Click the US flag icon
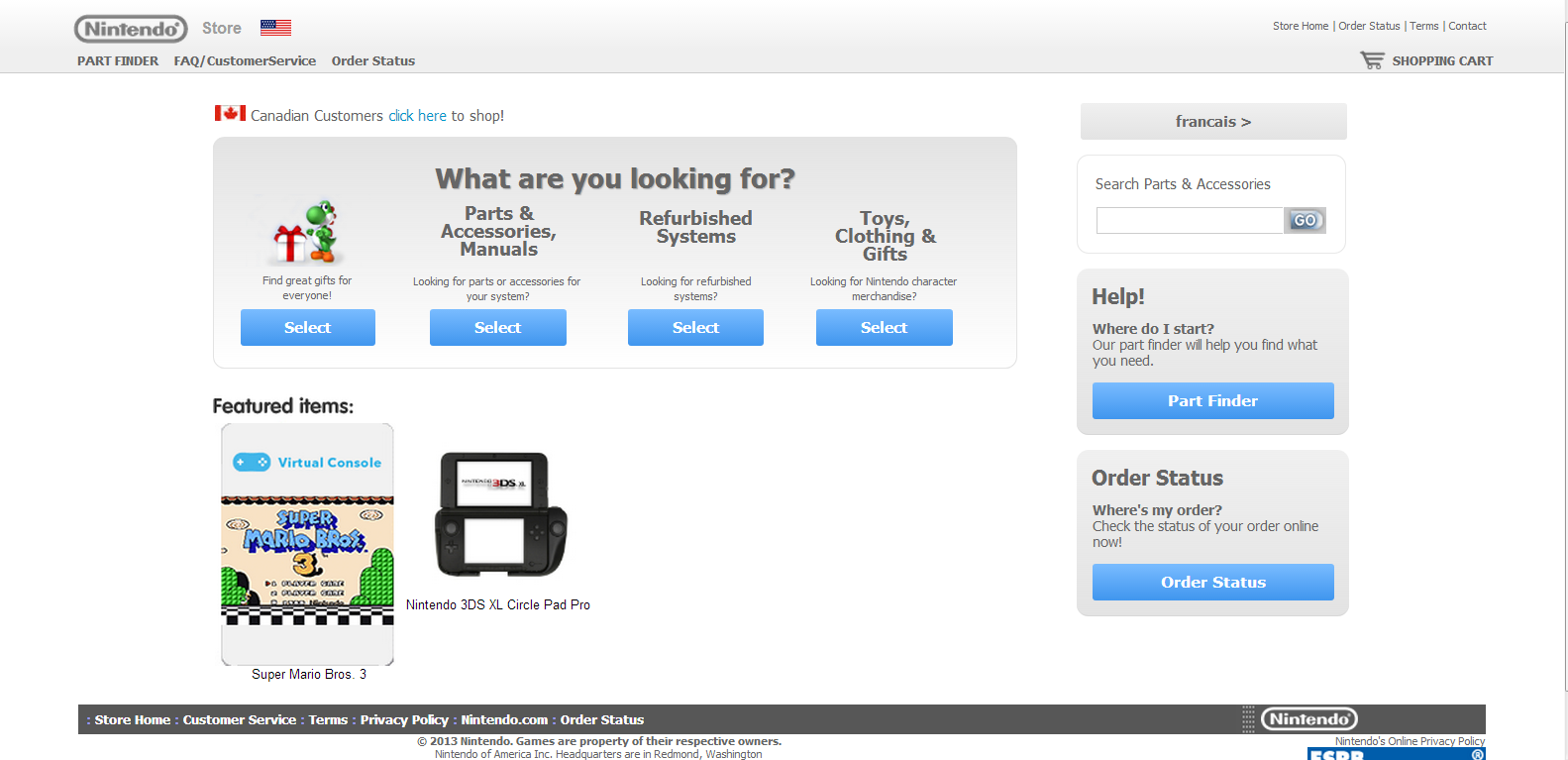1568x760 pixels. point(275,28)
